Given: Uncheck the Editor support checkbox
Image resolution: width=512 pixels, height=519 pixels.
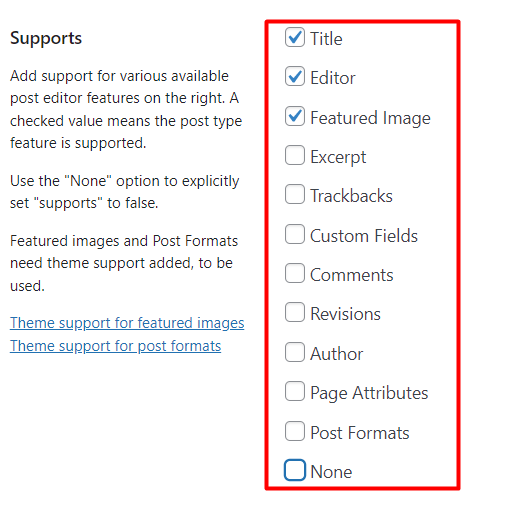Looking at the screenshot, I should [x=295, y=76].
